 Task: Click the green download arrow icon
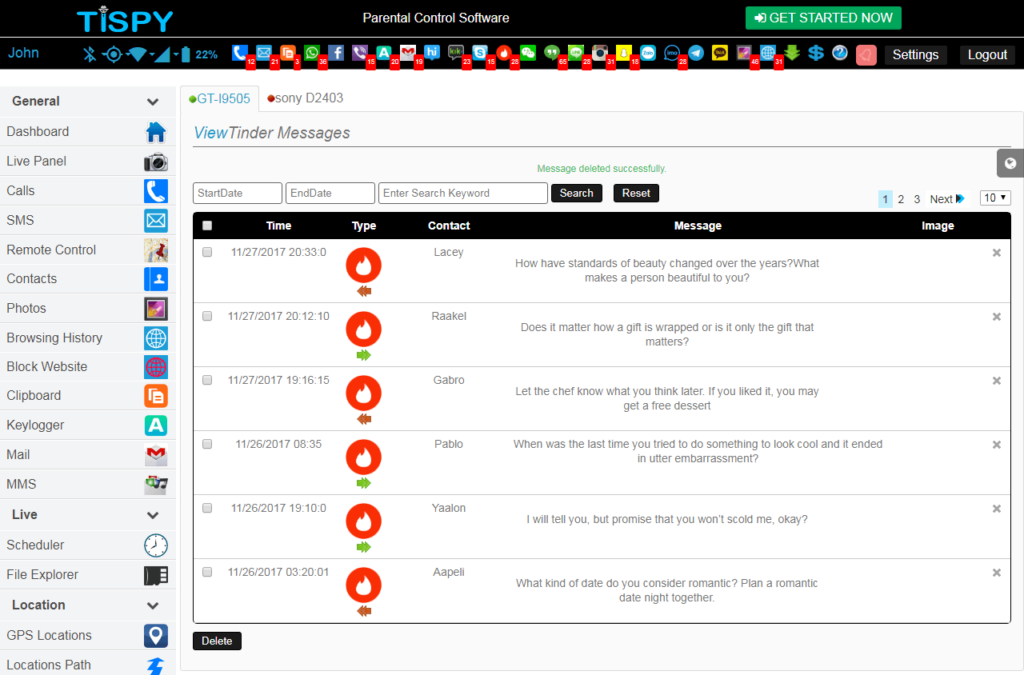click(x=792, y=53)
